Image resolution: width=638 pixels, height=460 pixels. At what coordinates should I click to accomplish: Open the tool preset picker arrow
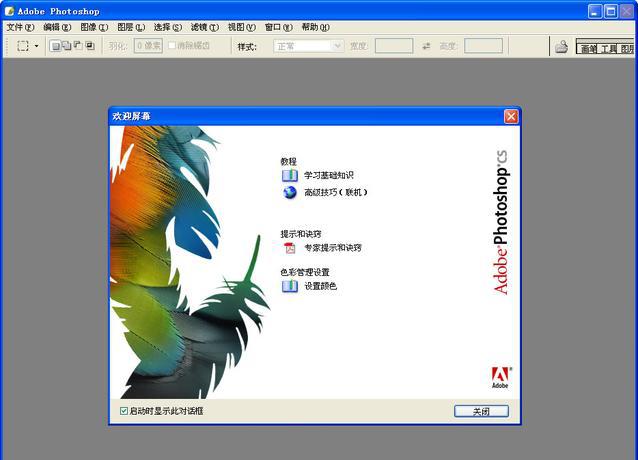(x=37, y=46)
